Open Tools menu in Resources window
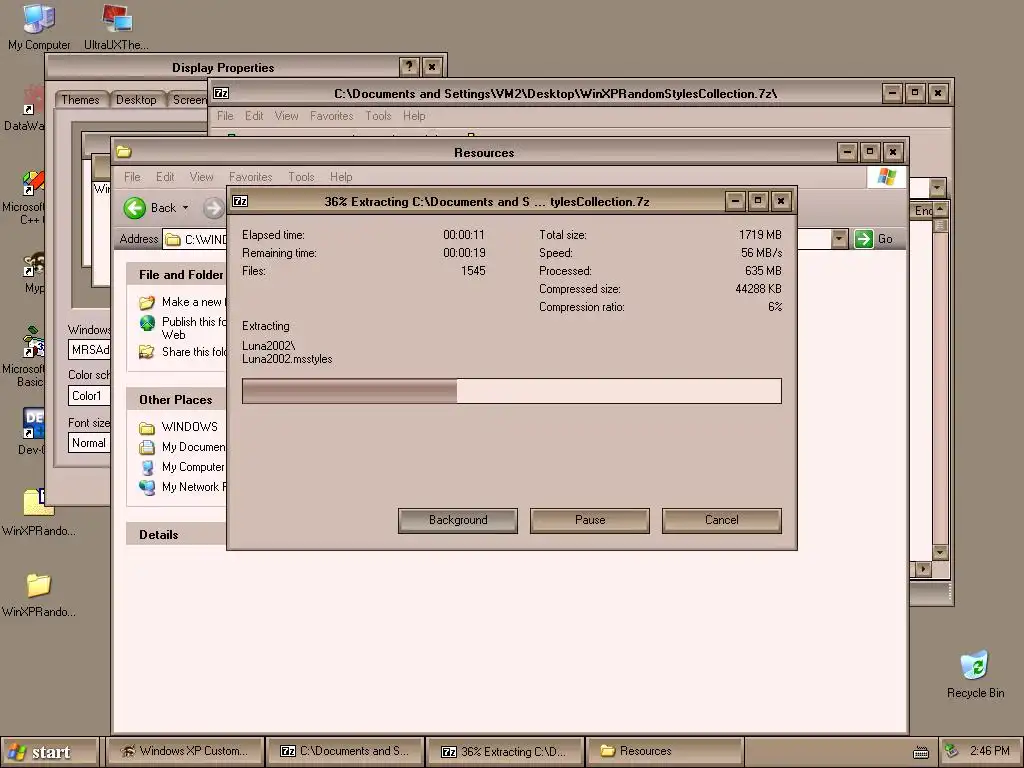 point(301,177)
